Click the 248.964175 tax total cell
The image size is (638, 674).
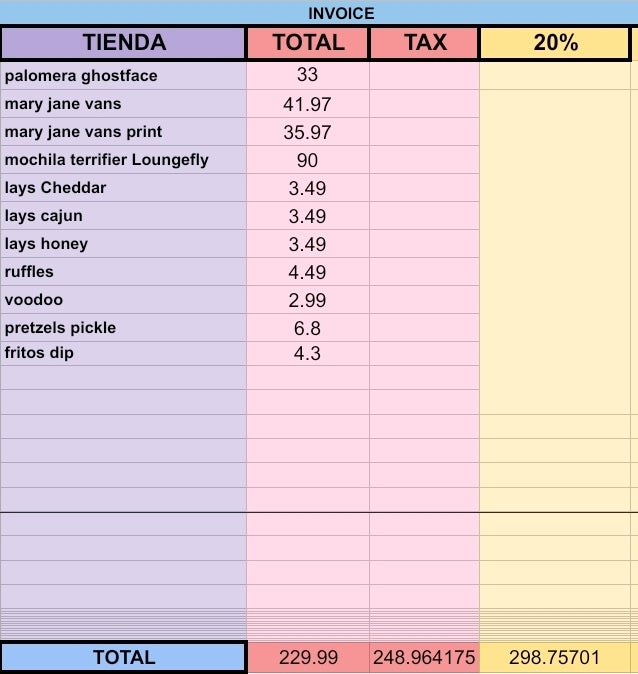[x=424, y=657]
